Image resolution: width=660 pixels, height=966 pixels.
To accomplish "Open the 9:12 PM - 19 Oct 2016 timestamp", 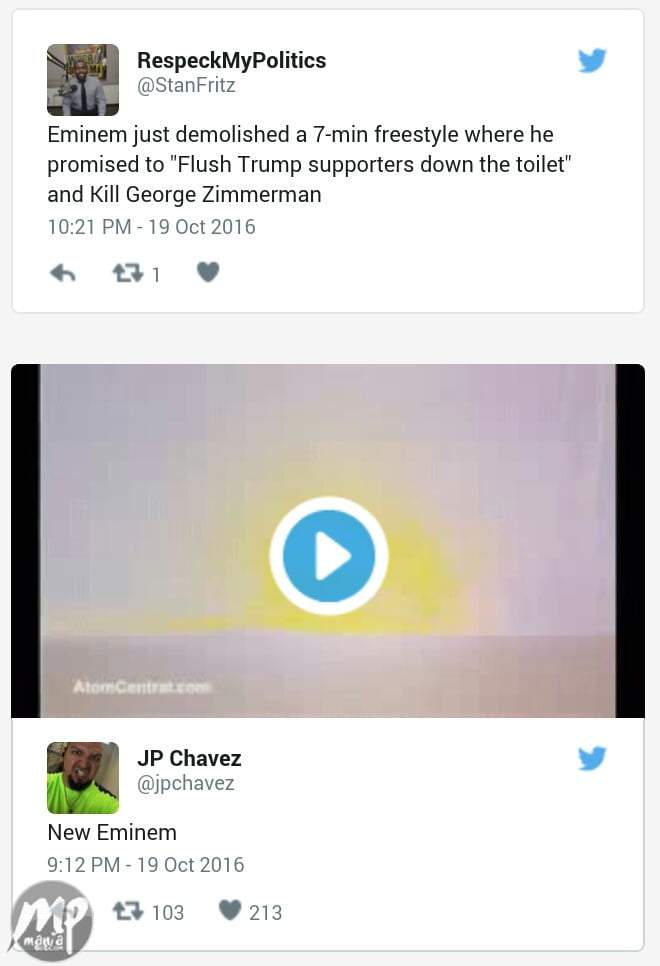I will tap(146, 865).
